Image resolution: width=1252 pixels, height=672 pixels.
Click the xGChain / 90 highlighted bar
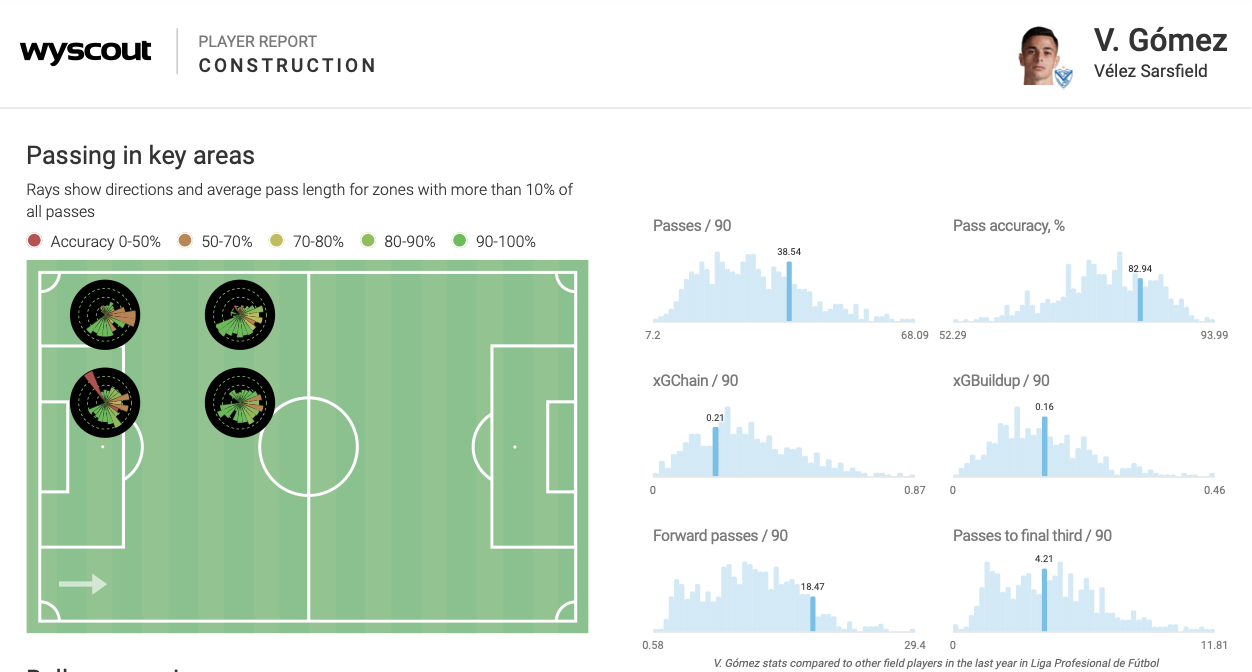click(x=715, y=451)
